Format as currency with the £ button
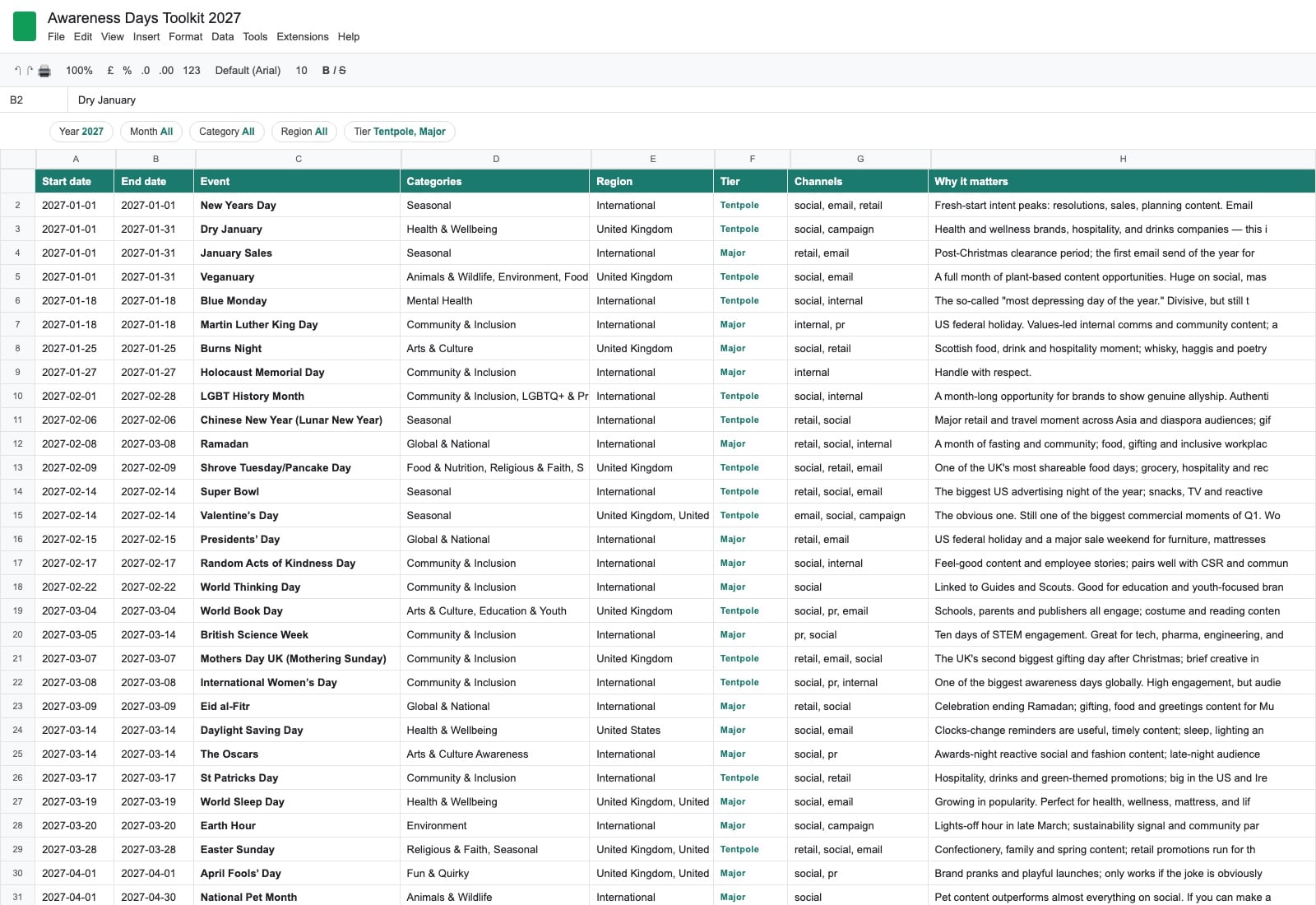This screenshot has height=905, width=1316. tap(110, 71)
